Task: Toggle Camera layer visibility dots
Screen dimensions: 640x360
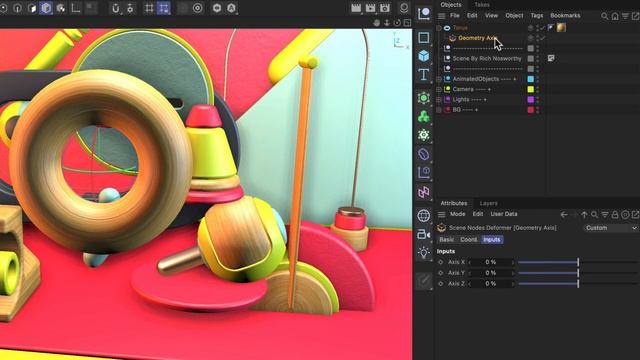Action: coord(538,89)
